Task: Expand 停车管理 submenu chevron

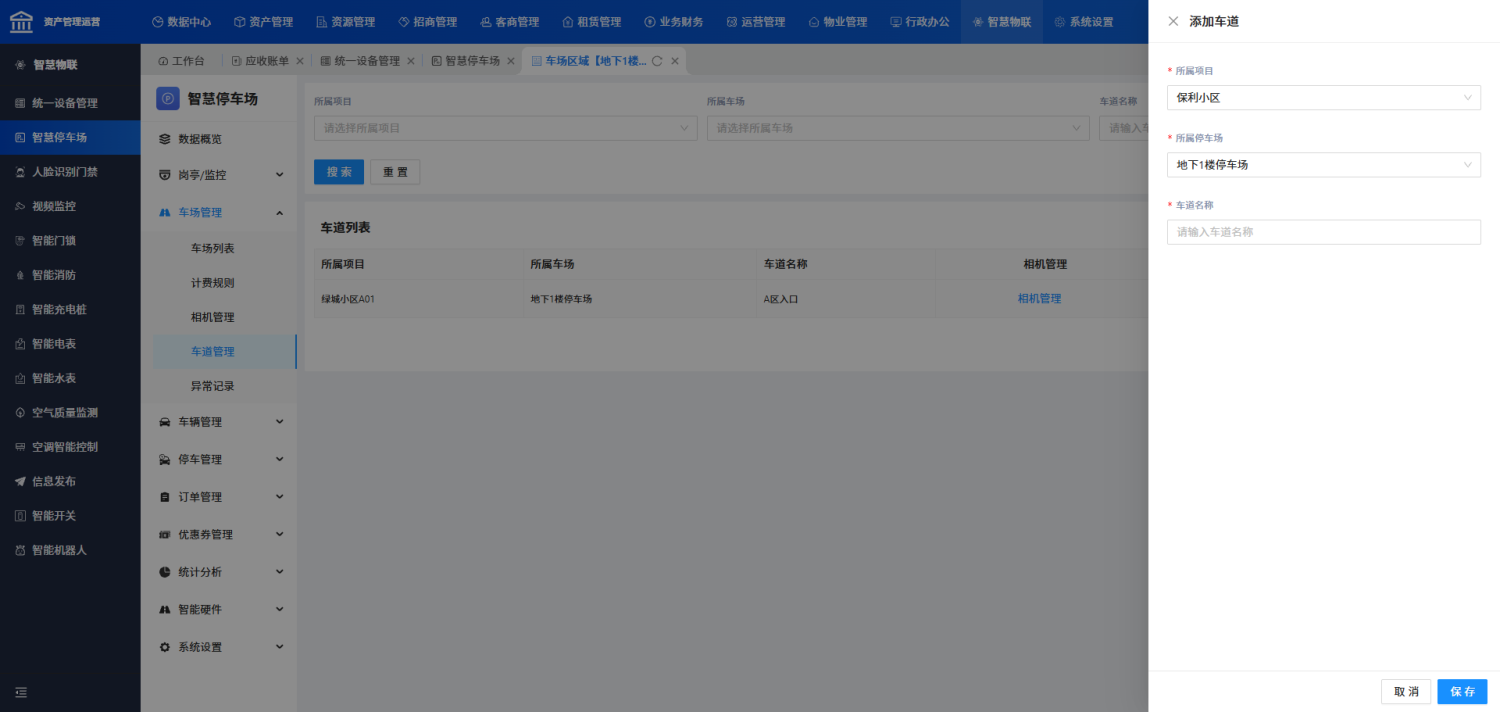Action: (x=279, y=459)
